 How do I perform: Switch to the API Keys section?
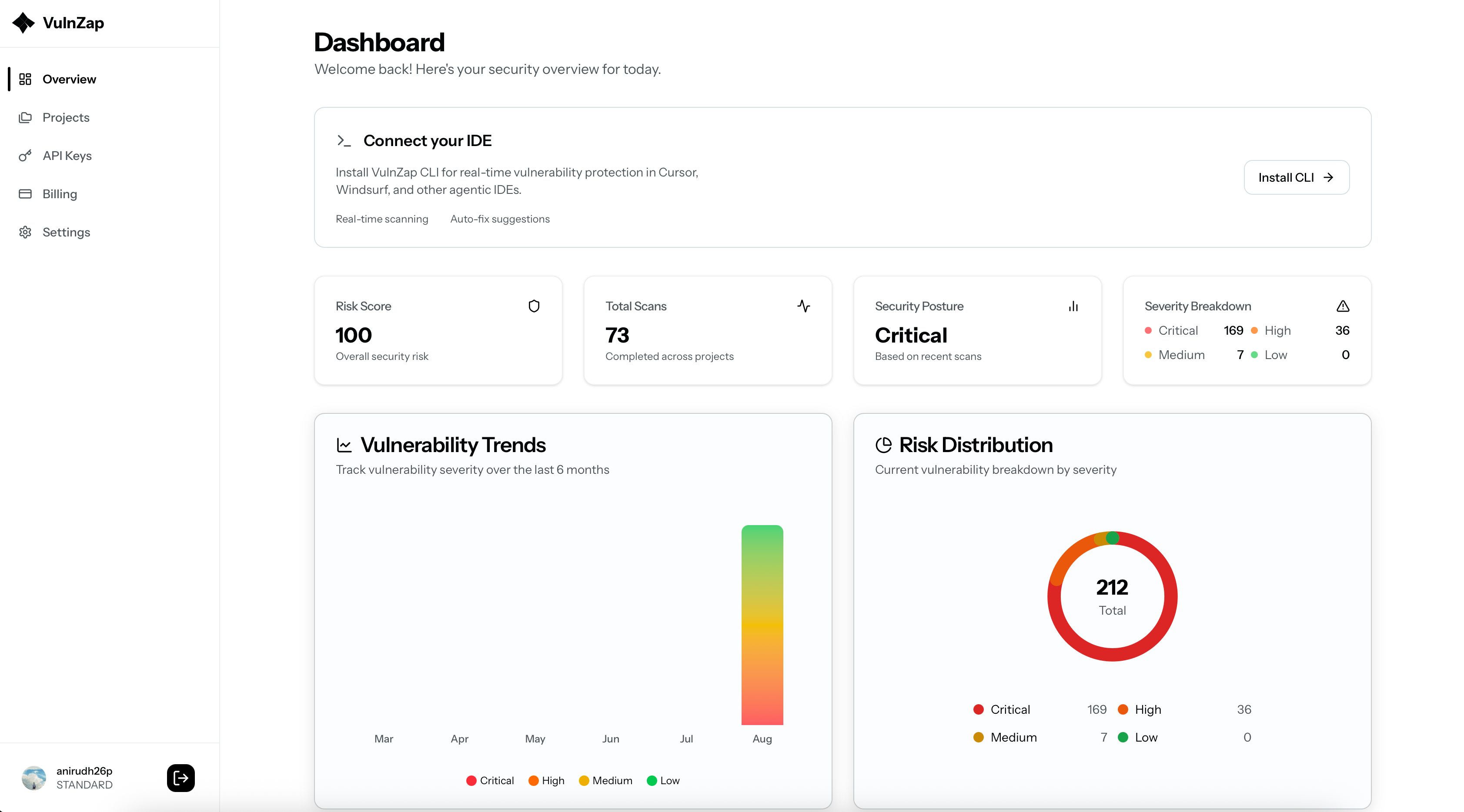tap(67, 156)
